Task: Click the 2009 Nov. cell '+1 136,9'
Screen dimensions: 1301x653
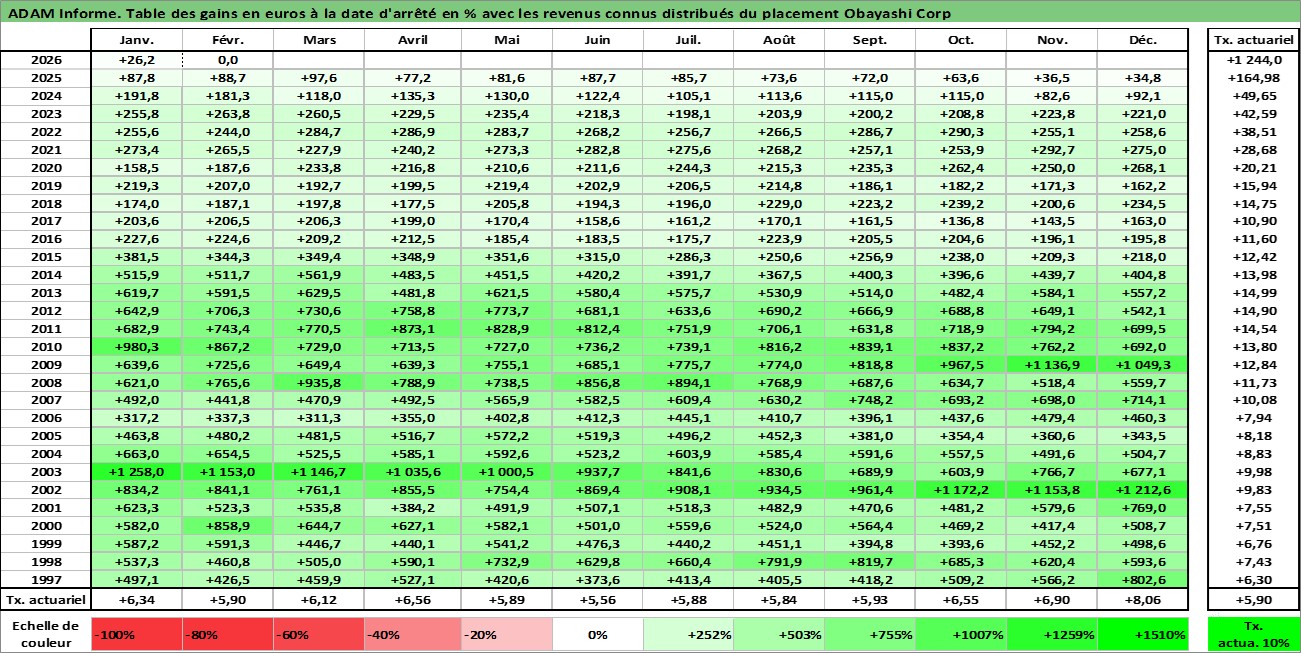Action: point(1052,364)
